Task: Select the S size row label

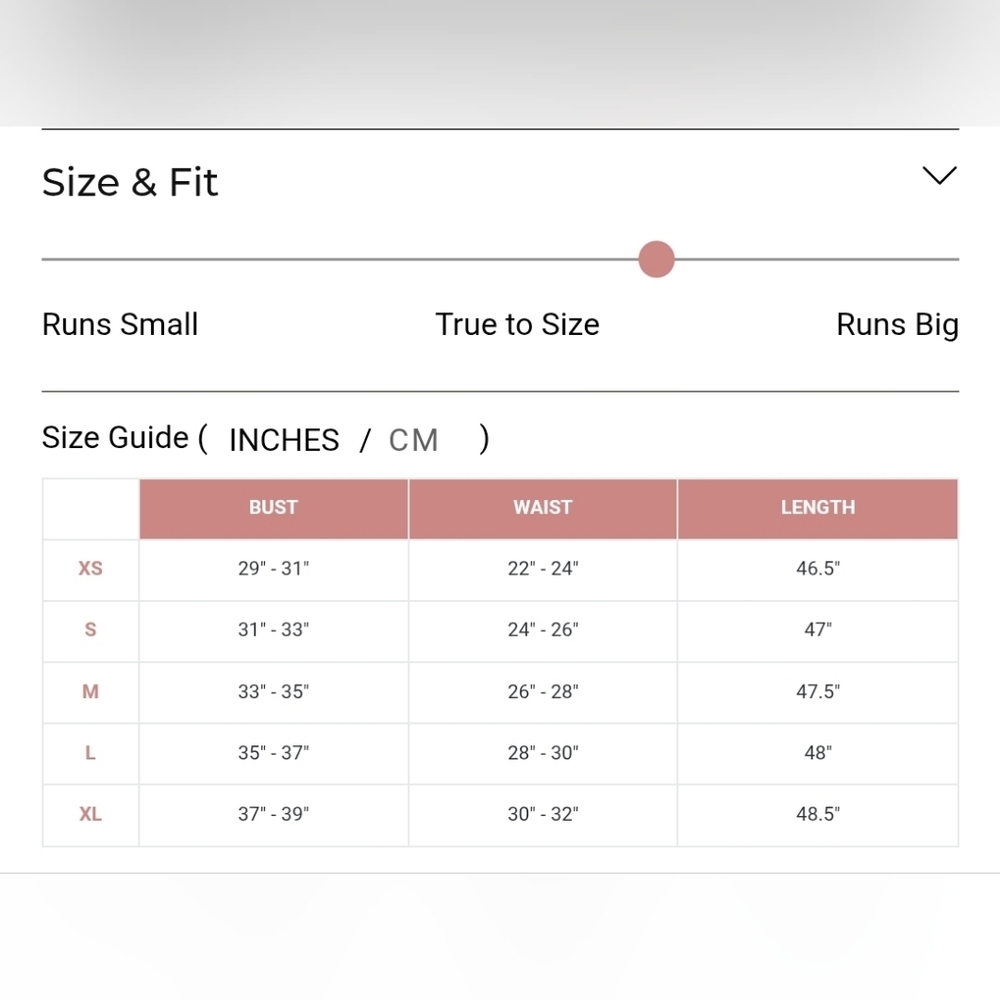Action: [x=90, y=630]
